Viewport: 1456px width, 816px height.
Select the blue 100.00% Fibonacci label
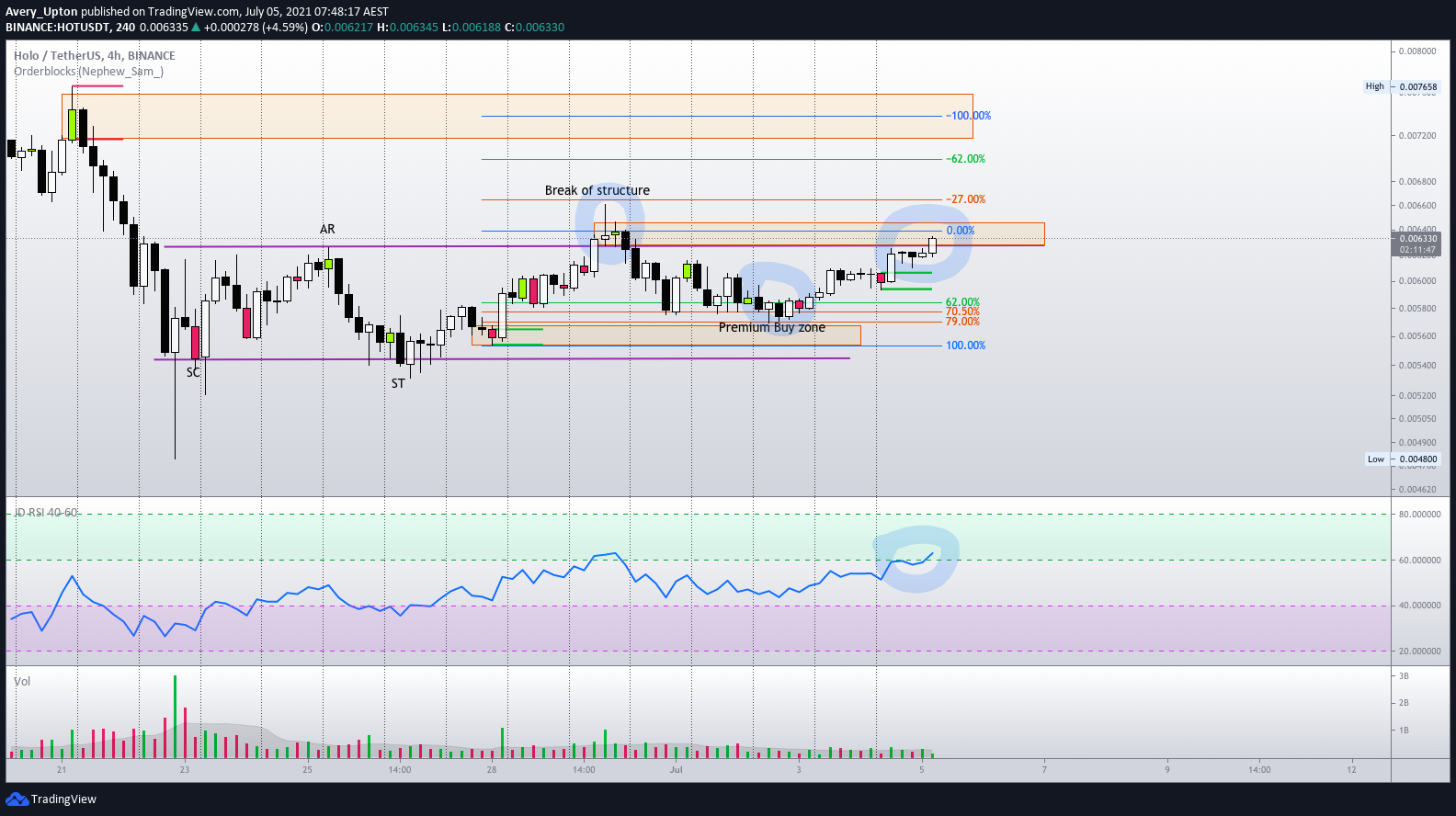(x=966, y=346)
